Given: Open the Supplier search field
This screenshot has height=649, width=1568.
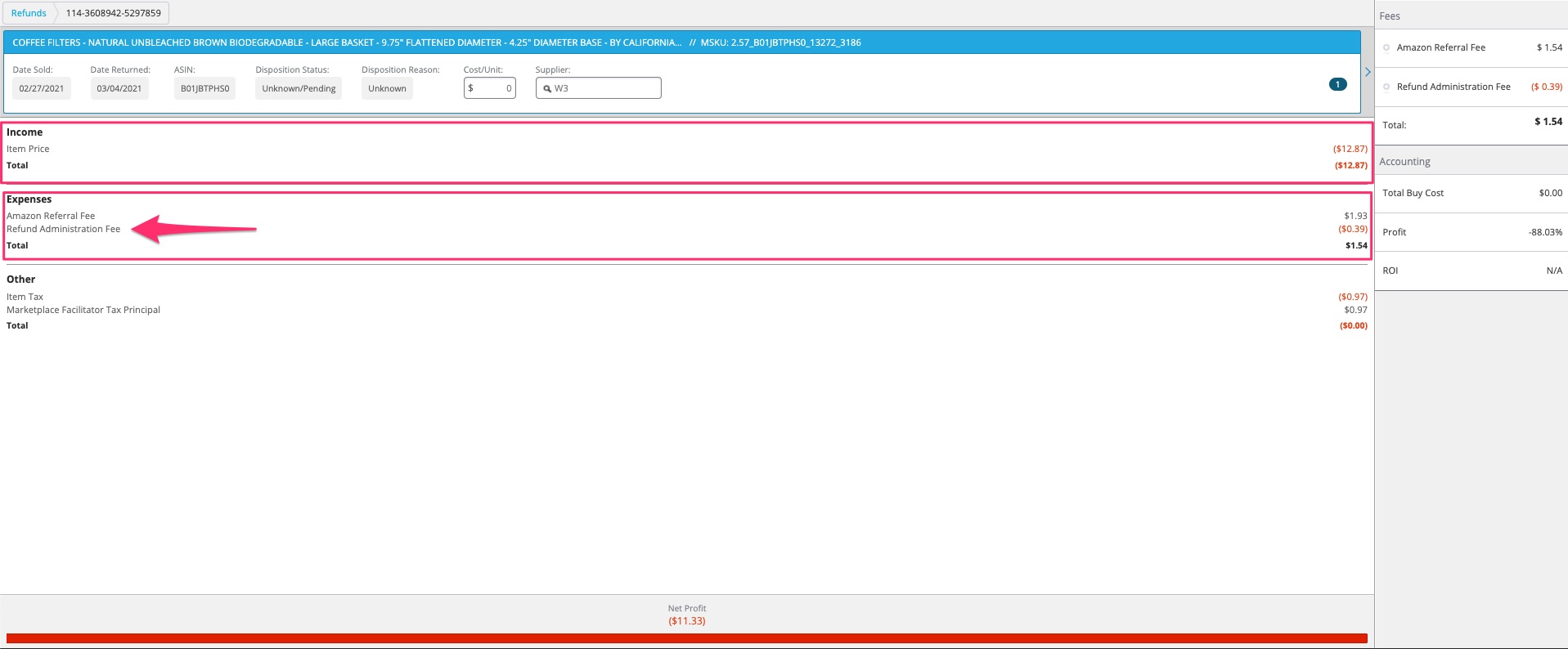Looking at the screenshot, I should [598, 88].
